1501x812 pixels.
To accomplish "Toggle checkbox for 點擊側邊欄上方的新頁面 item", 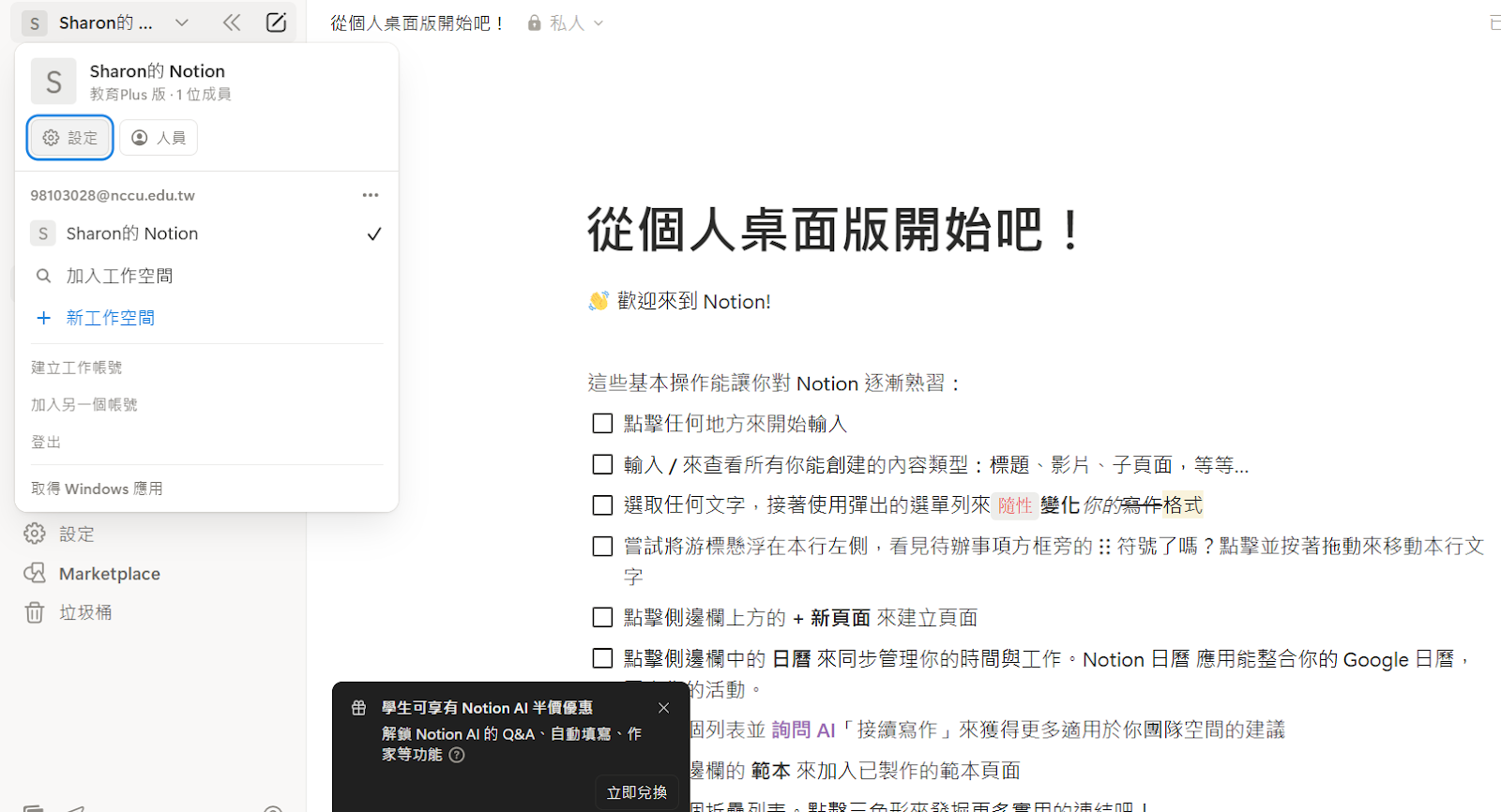I will coord(602,618).
